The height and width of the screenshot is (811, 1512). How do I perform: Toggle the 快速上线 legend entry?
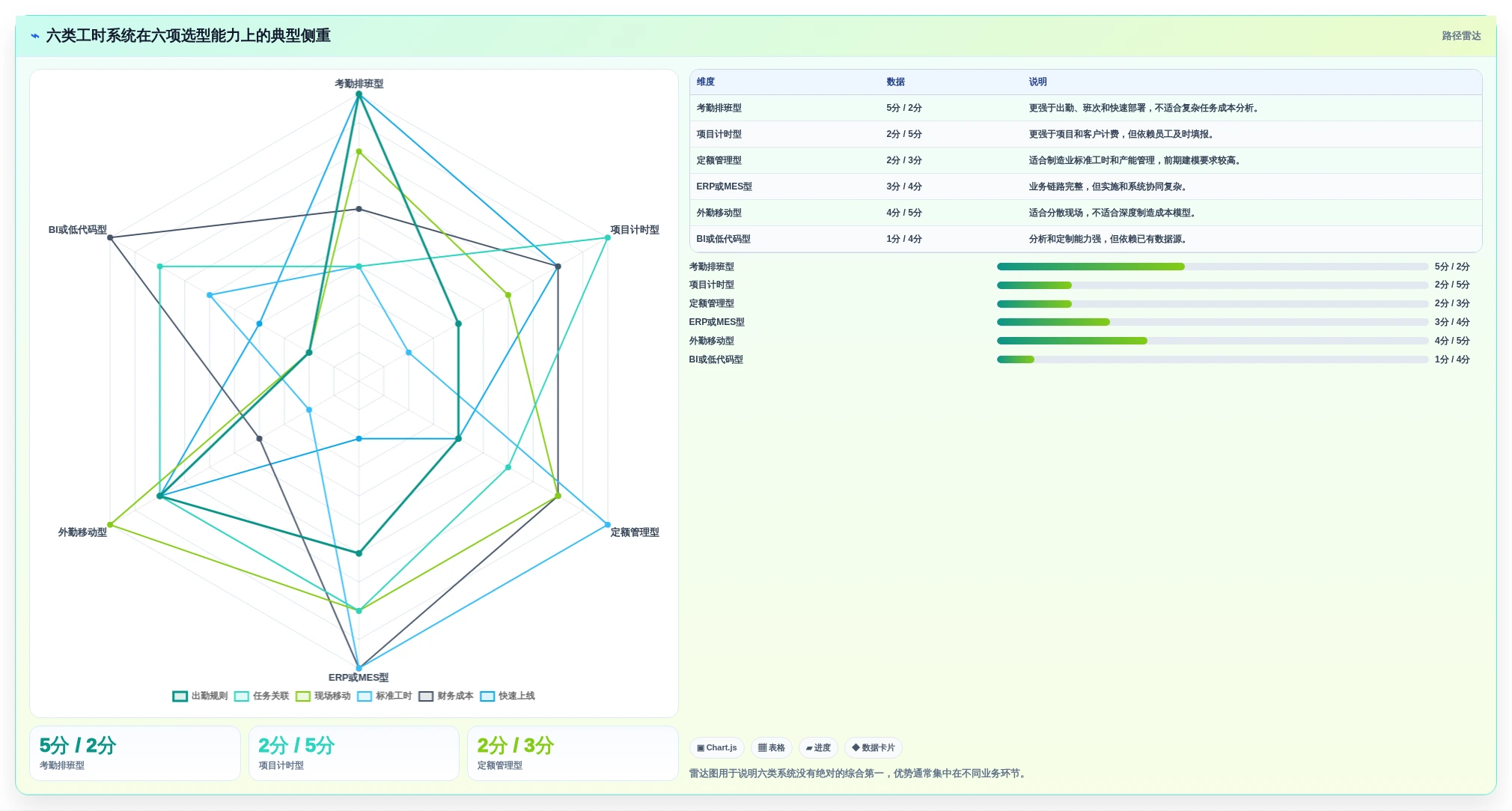(x=507, y=696)
